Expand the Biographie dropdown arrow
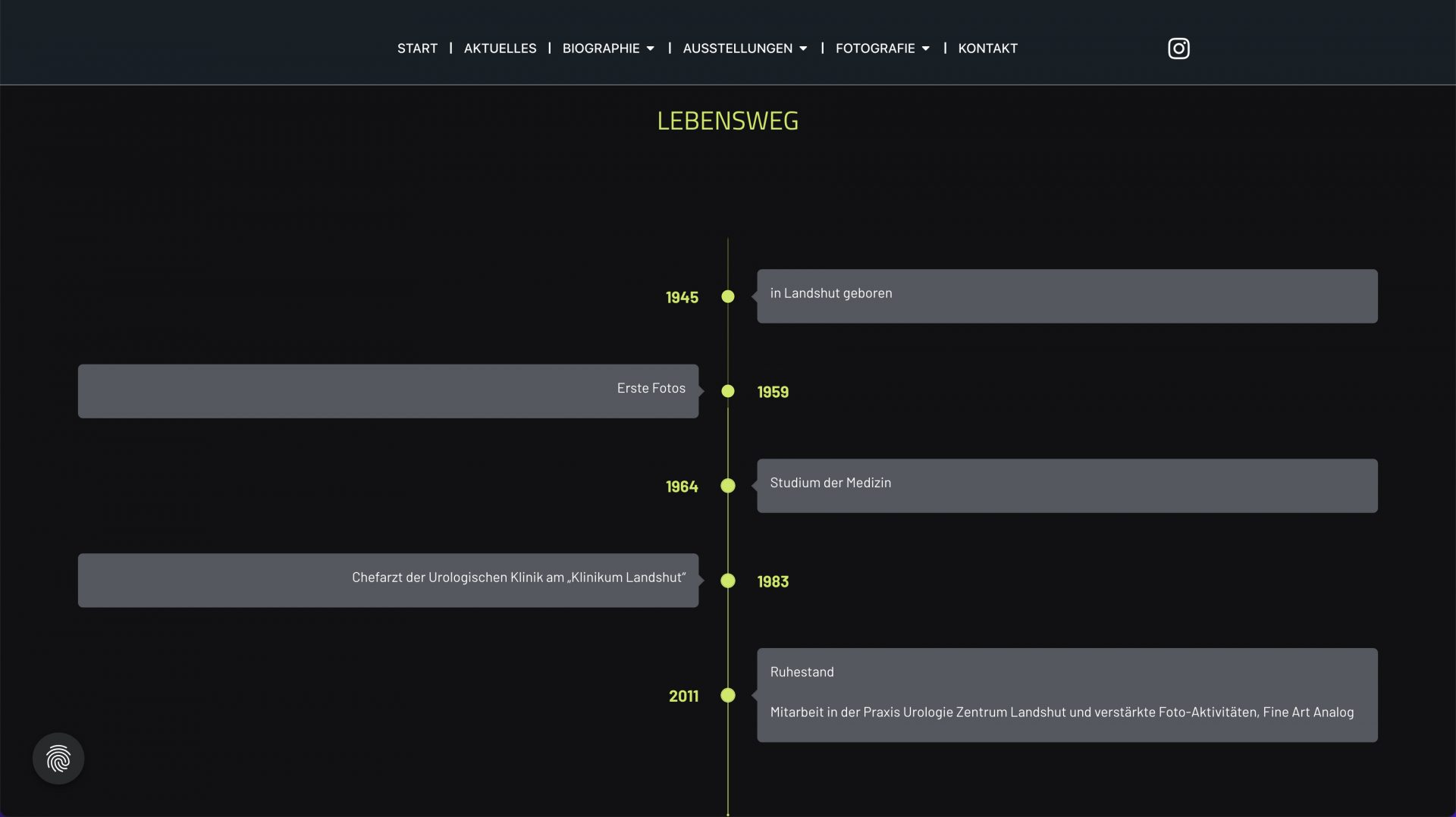This screenshot has height=817, width=1456. (651, 49)
